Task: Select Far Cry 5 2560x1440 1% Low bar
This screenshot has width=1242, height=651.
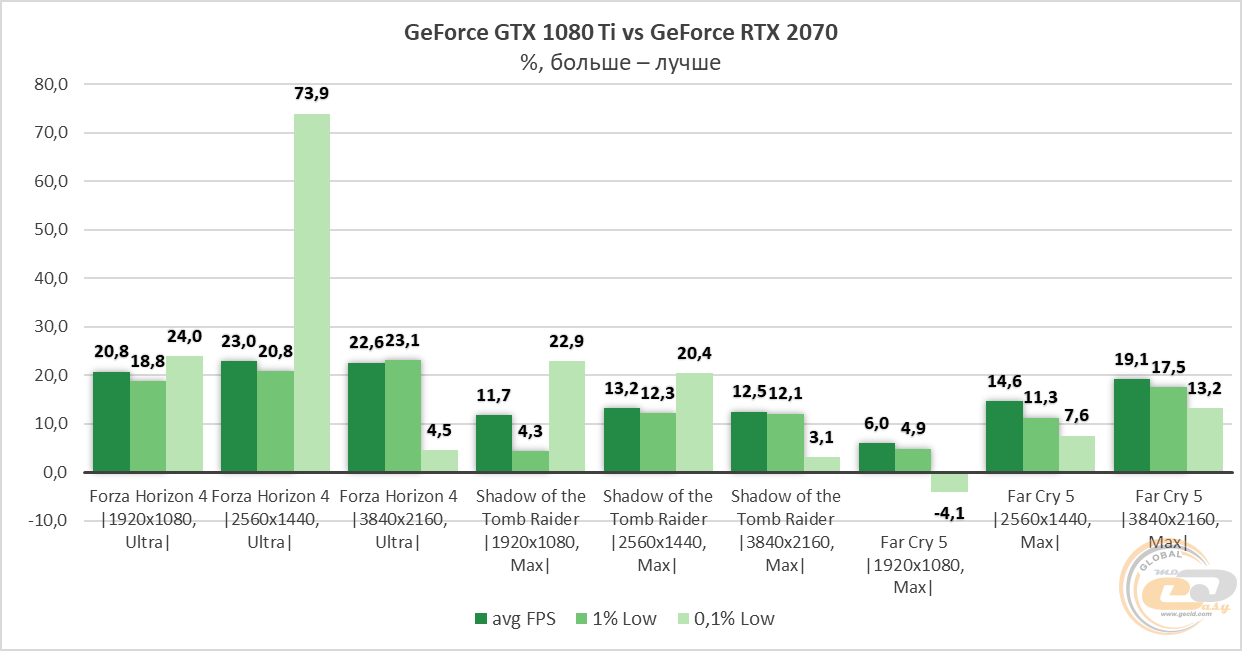Action: tap(1041, 445)
